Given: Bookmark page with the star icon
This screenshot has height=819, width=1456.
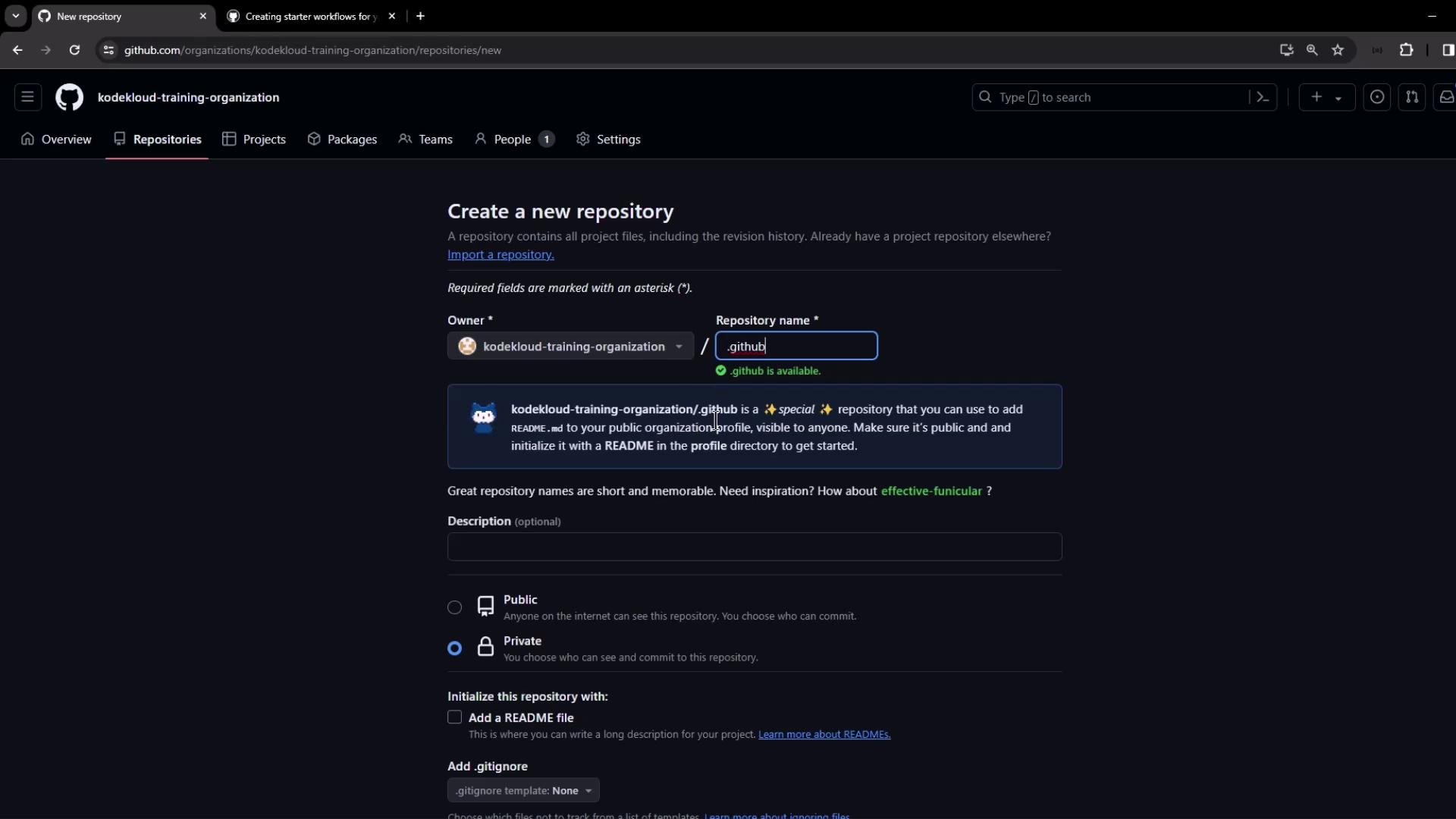Looking at the screenshot, I should point(1338,50).
